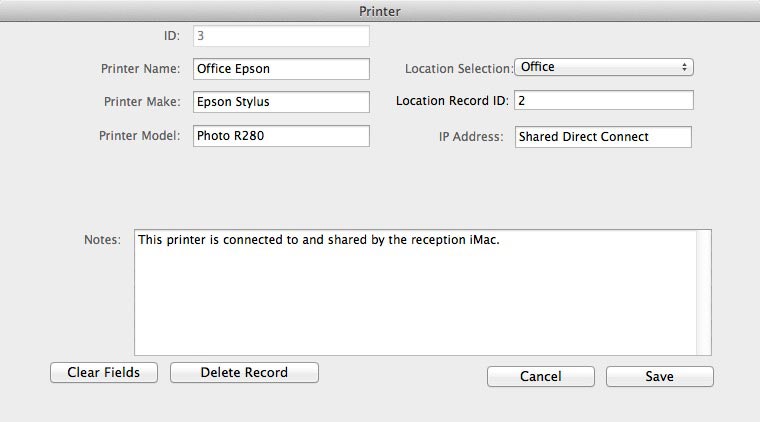This screenshot has width=760, height=422.
Task: Click the "Printer Model:" label
Action: coord(137,136)
